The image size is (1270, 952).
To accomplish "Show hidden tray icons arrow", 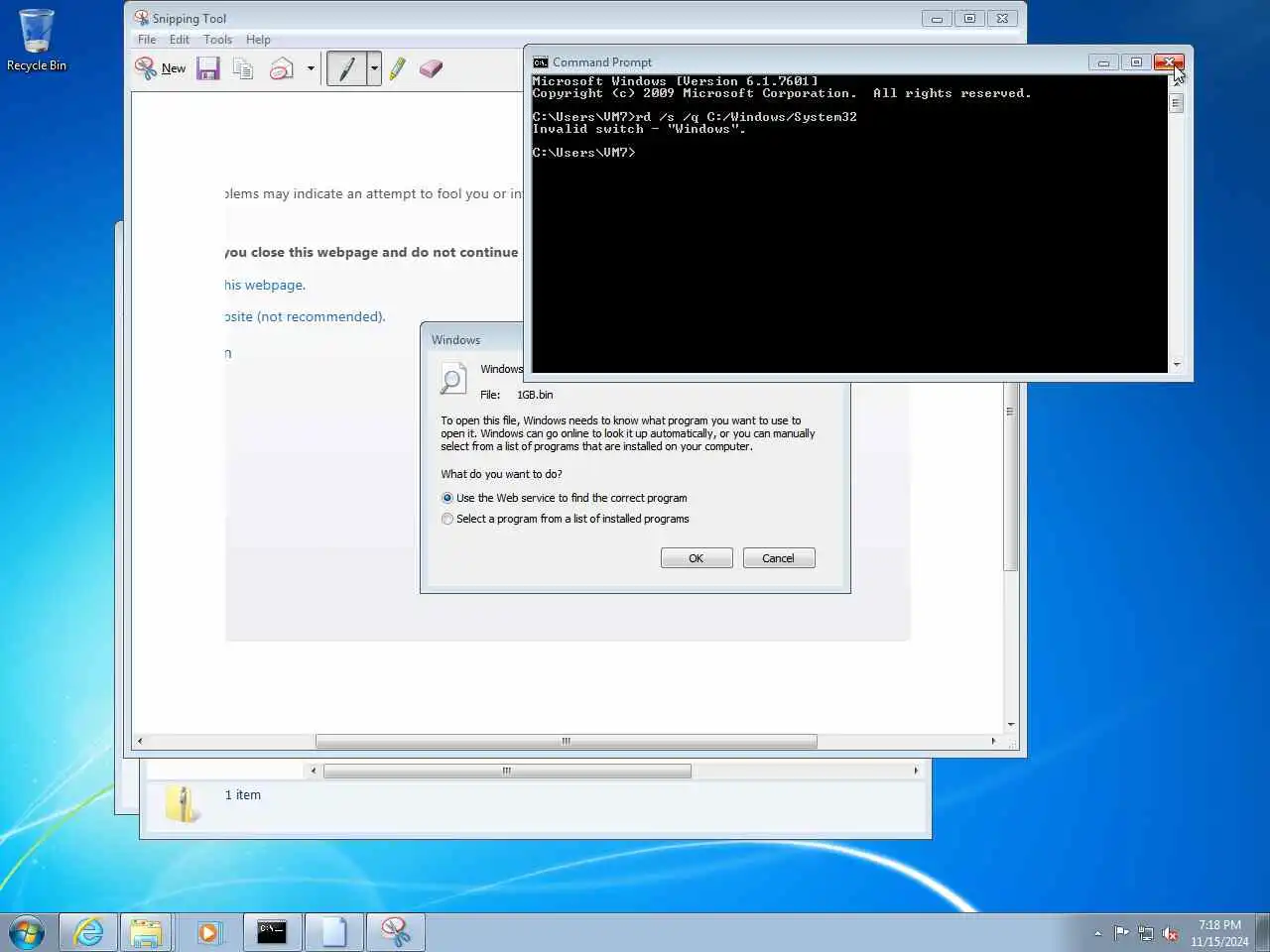I will pos(1097,933).
